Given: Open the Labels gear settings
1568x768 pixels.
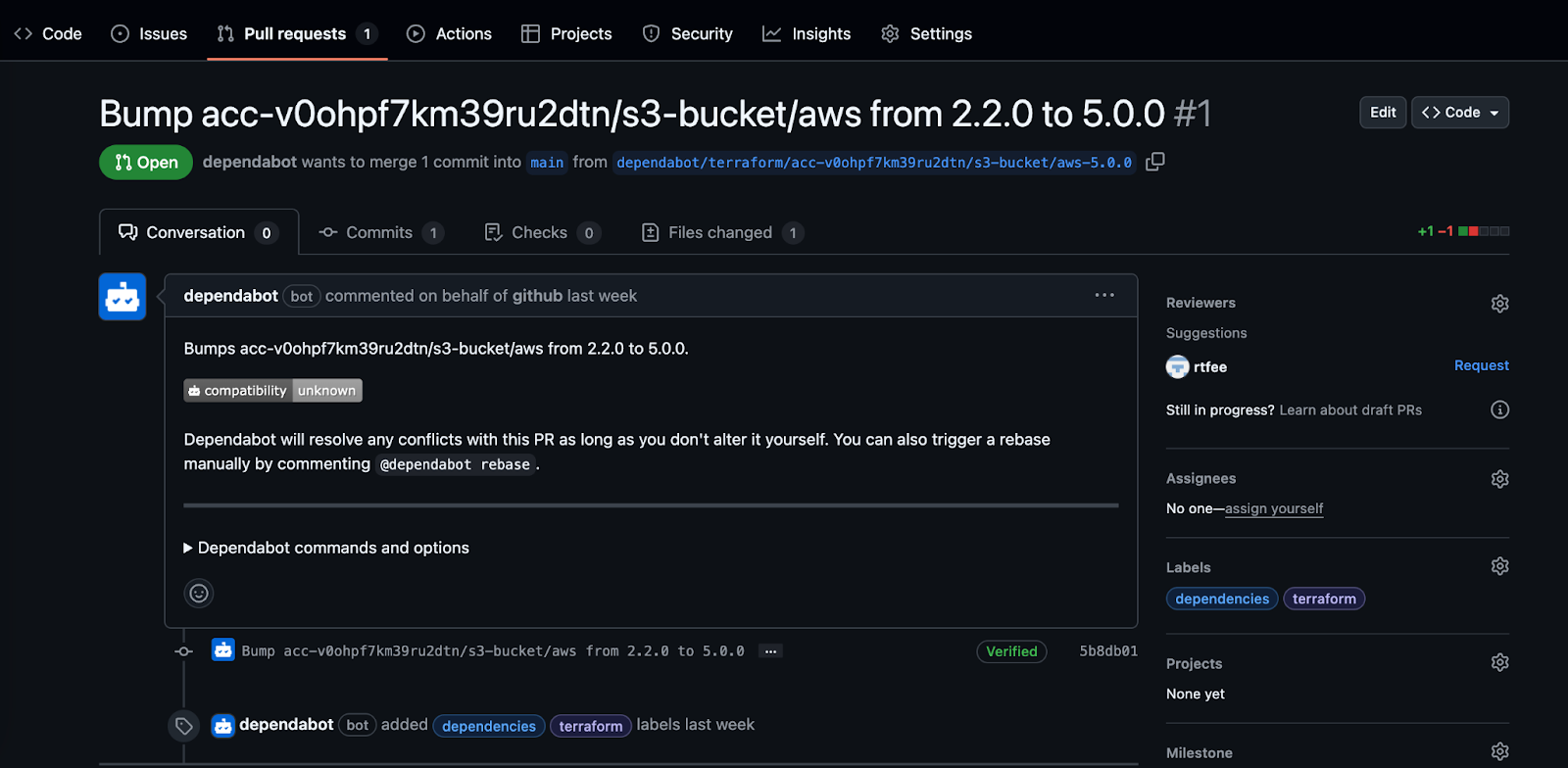Looking at the screenshot, I should (1499, 566).
